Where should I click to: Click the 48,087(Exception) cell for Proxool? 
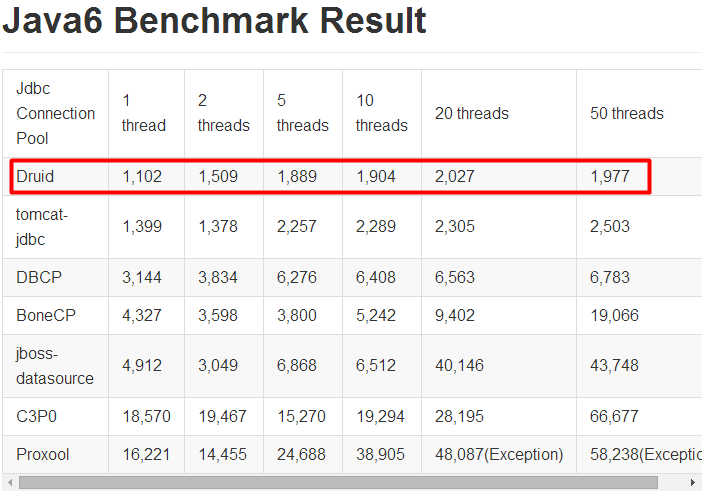click(x=499, y=454)
